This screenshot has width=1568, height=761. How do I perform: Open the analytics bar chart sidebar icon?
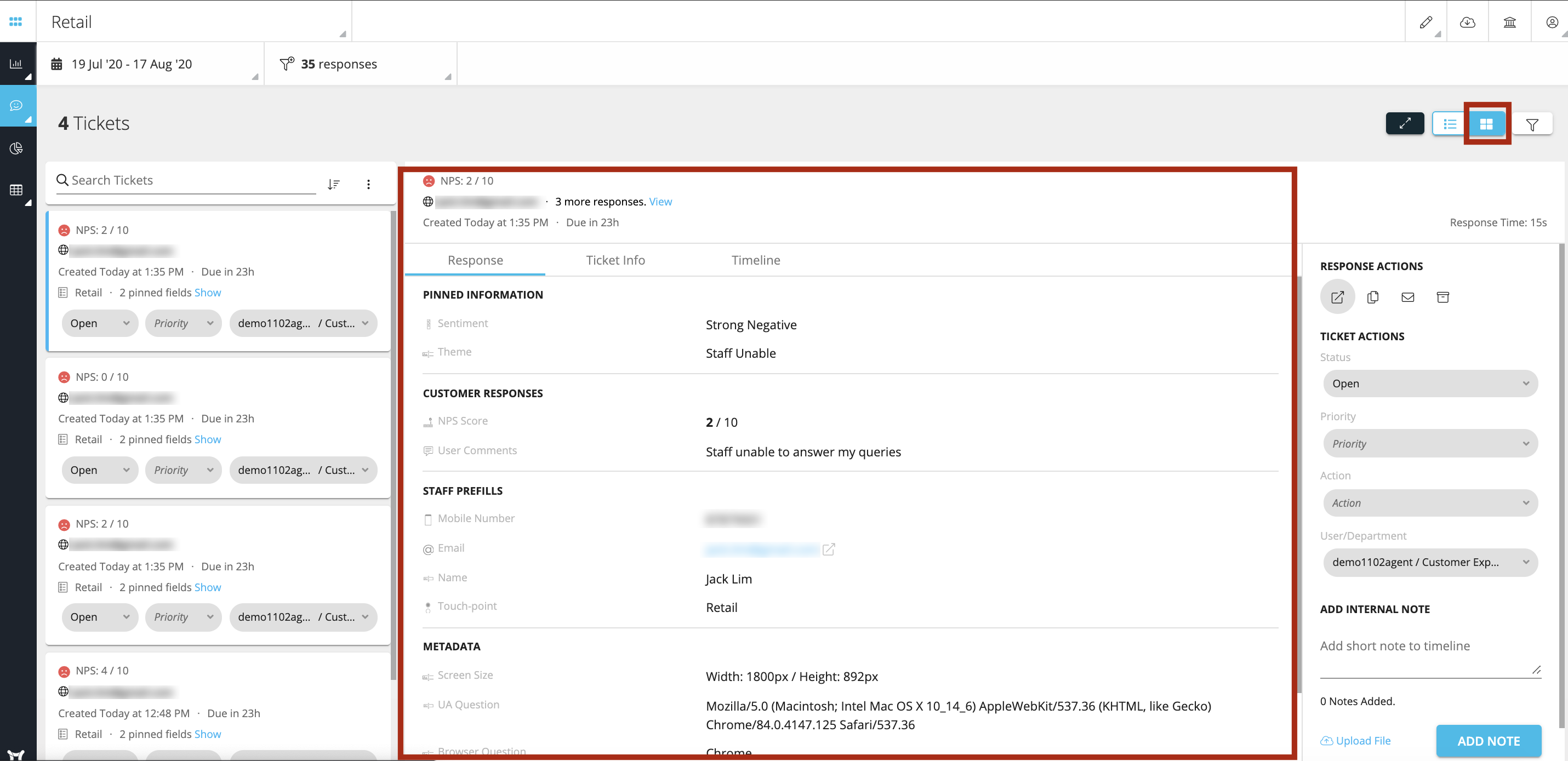pyautogui.click(x=16, y=63)
